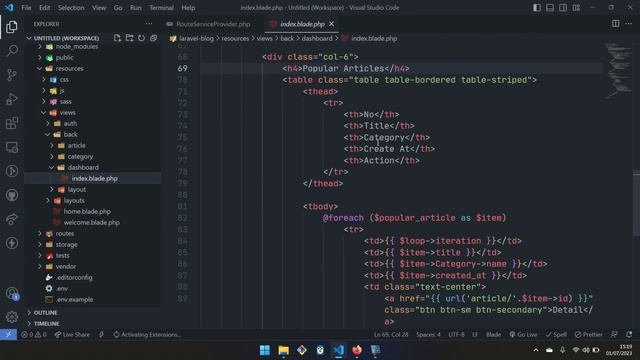Start Live Share from status bar
This screenshot has height=360, width=640.
click(x=72, y=334)
